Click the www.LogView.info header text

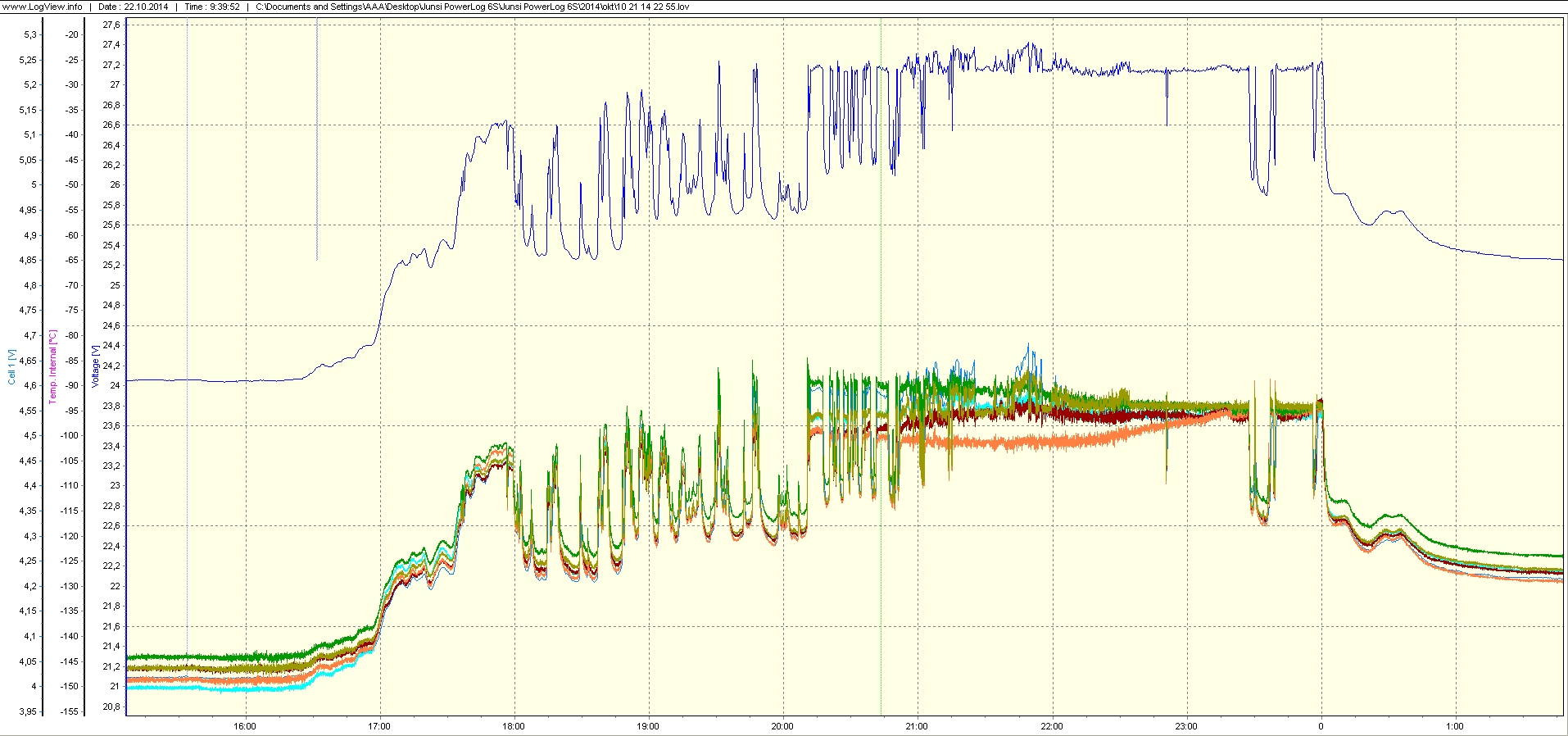(x=43, y=7)
